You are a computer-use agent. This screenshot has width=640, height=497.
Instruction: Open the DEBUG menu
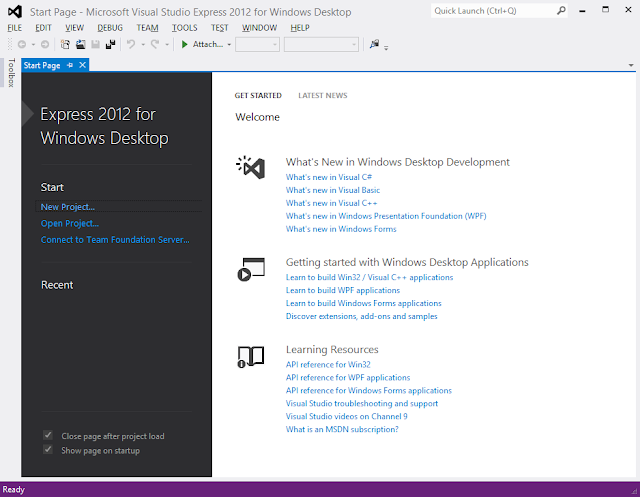pyautogui.click(x=110, y=28)
